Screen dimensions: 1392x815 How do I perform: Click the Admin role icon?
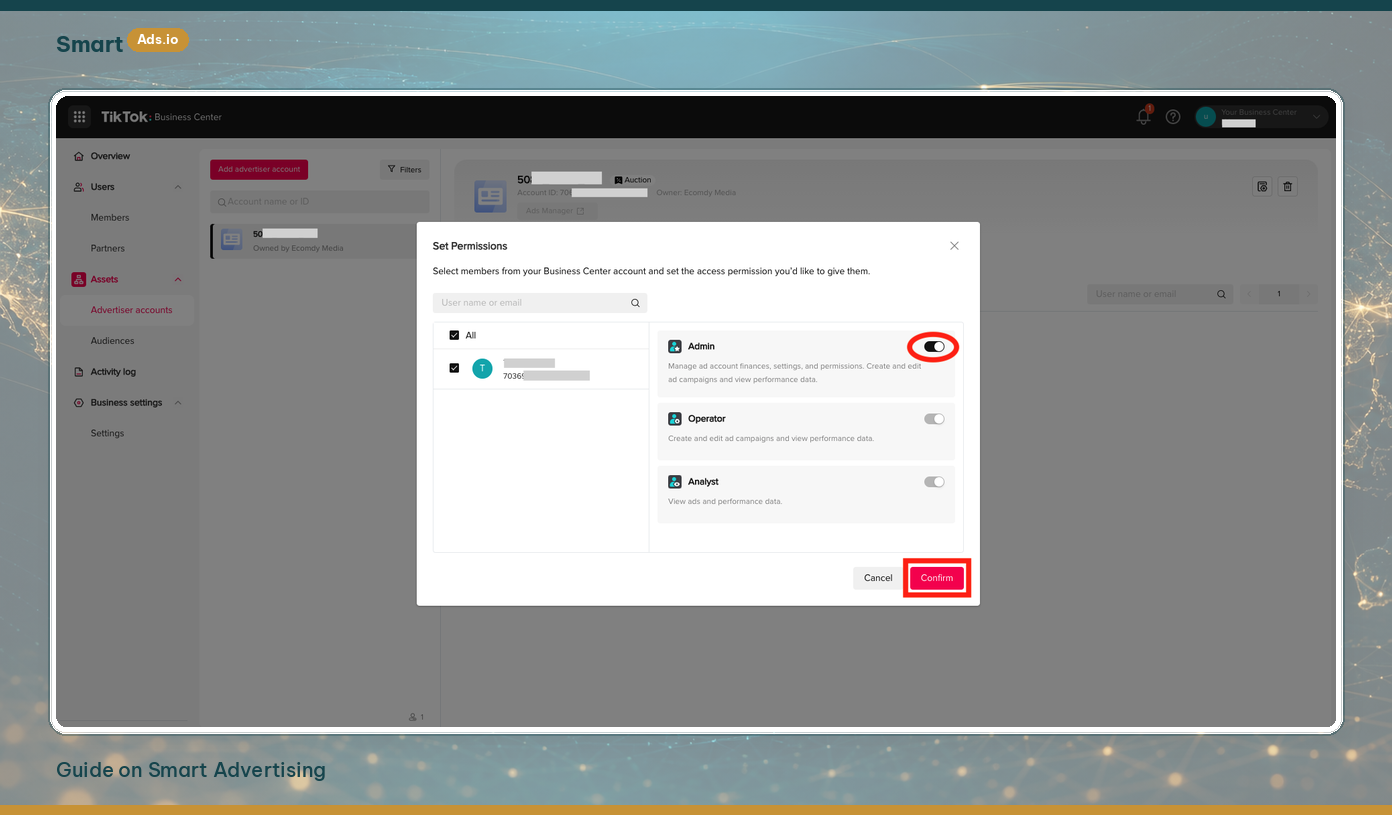[x=675, y=347]
